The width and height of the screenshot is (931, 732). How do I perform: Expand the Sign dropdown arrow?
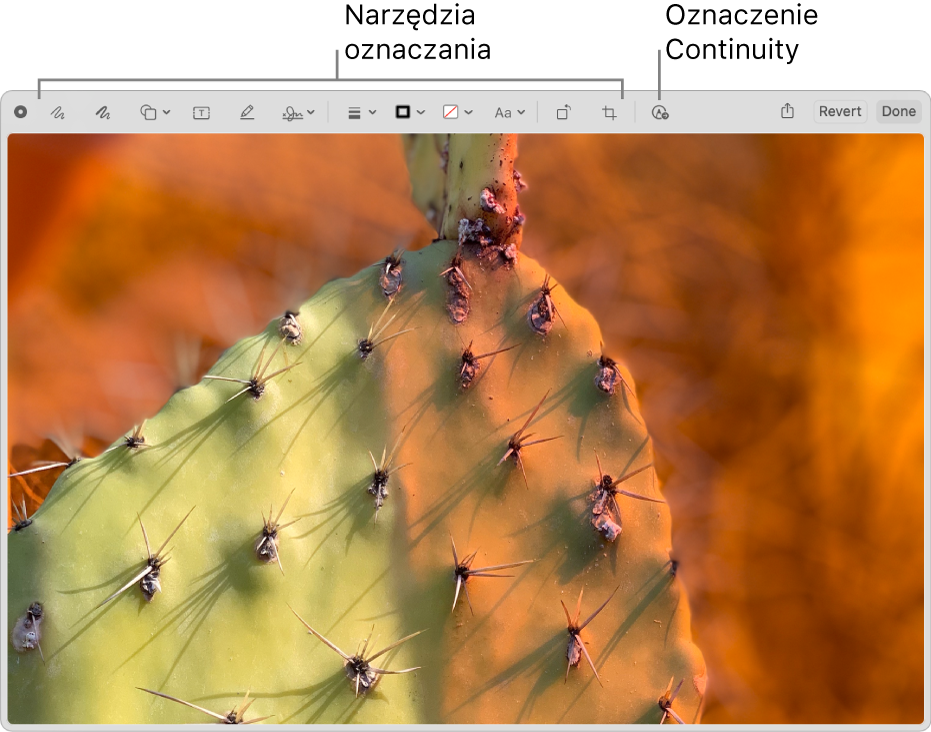click(311, 112)
